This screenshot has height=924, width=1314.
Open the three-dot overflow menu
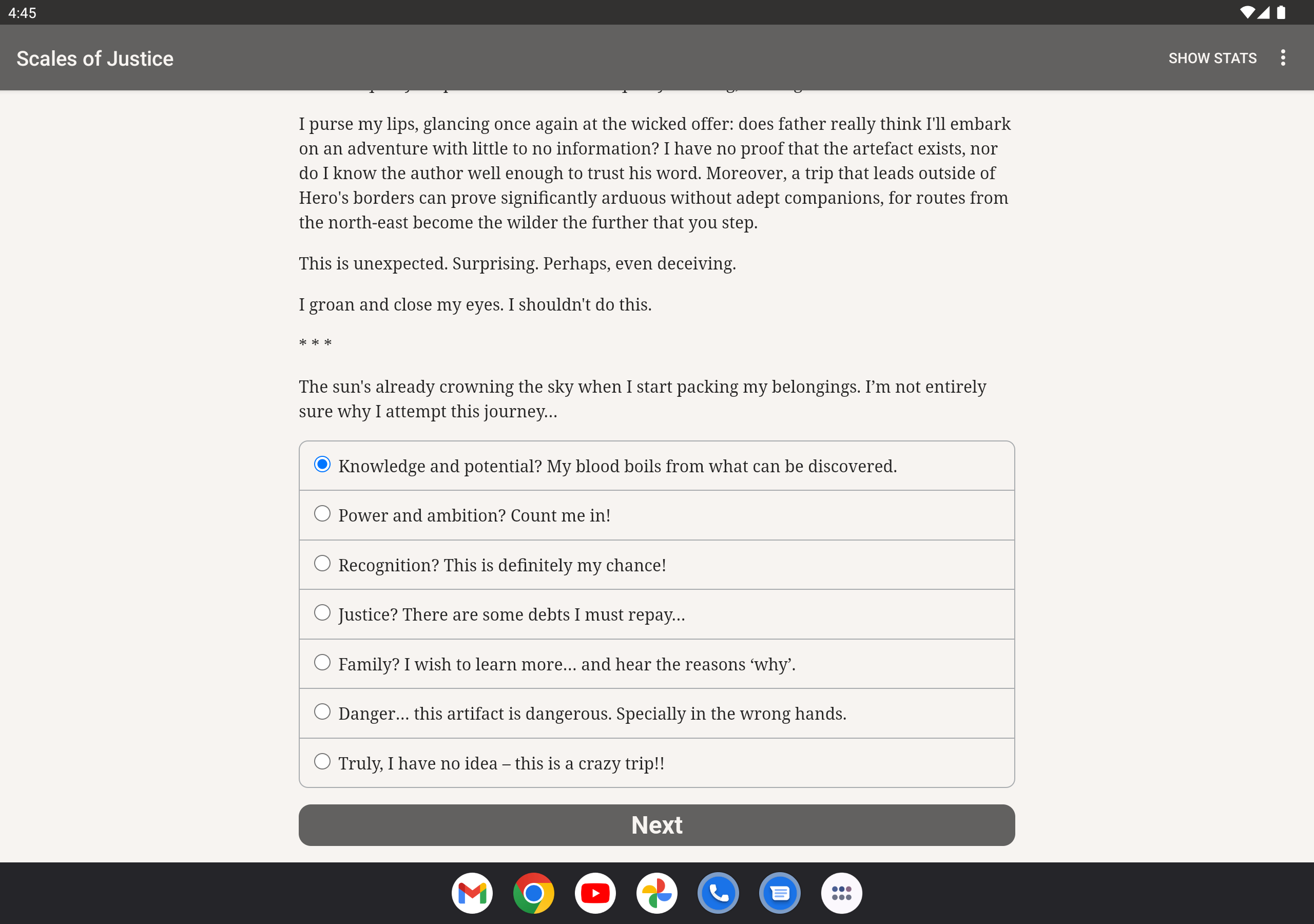[x=1283, y=58]
